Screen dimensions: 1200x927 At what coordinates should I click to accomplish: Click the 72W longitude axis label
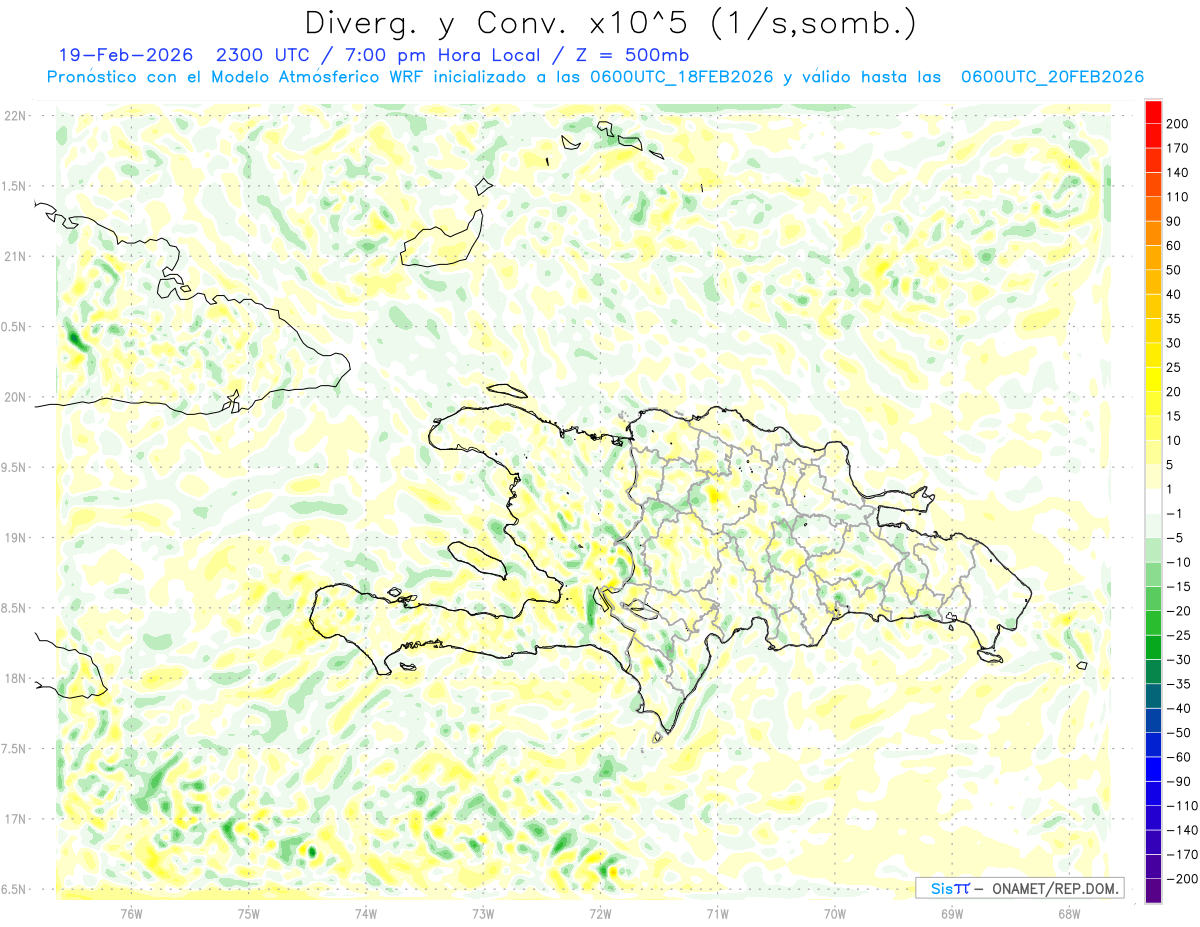pos(600,914)
